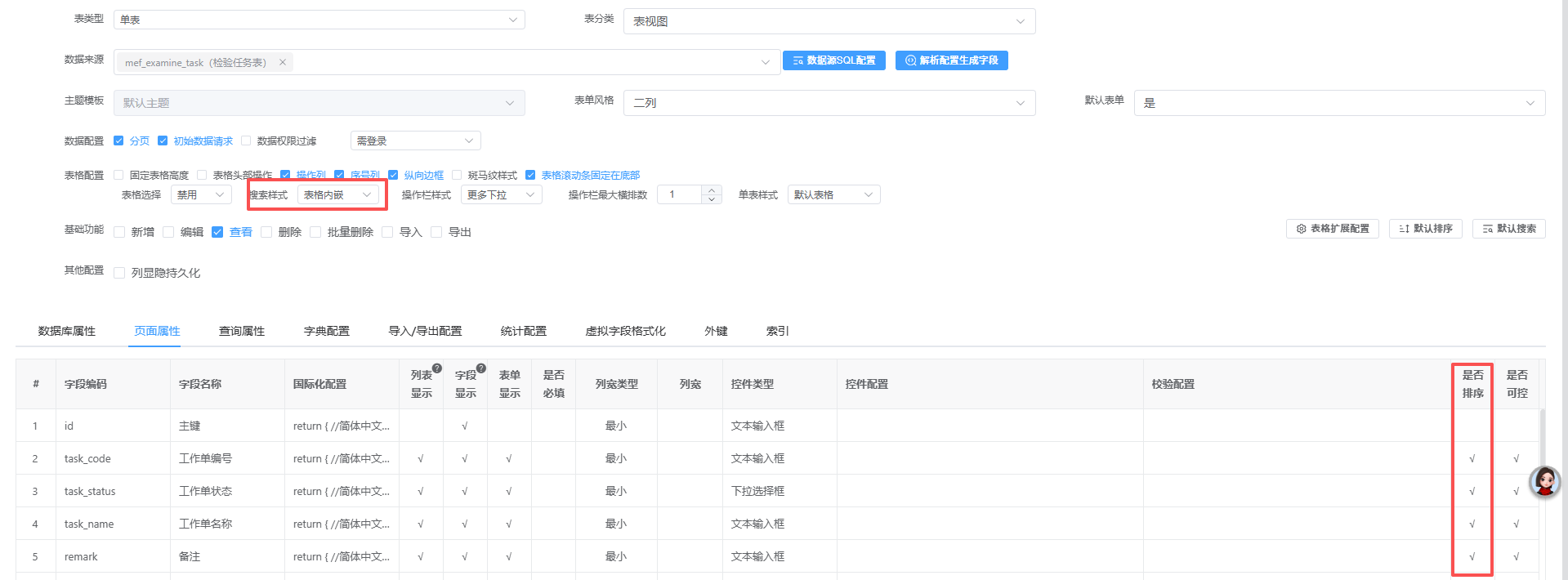This screenshot has height=580, width=1568.
Task: Enable the 新增 checkbox
Action: click(120, 232)
